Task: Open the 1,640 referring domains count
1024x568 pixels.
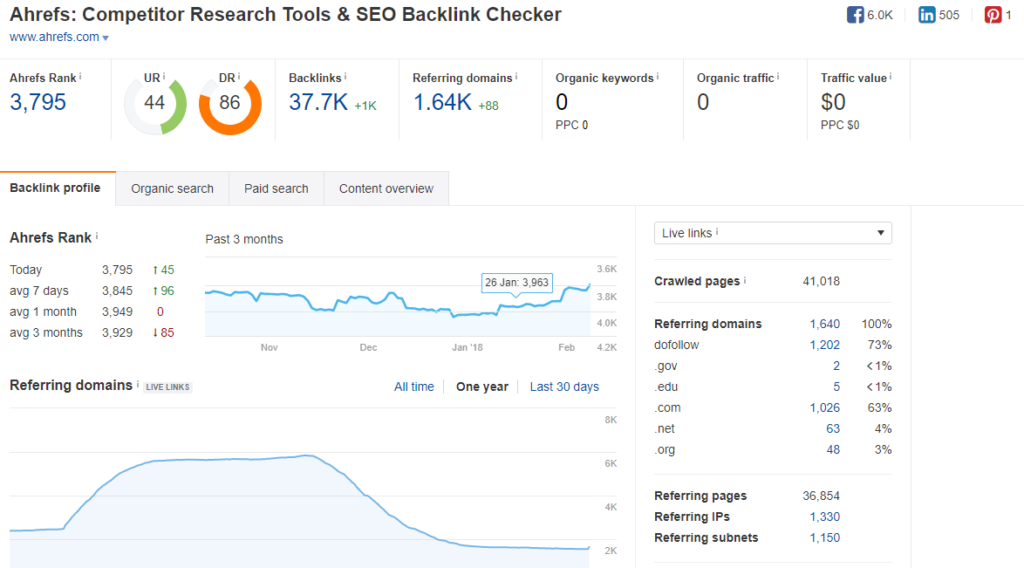Action: 825,324
